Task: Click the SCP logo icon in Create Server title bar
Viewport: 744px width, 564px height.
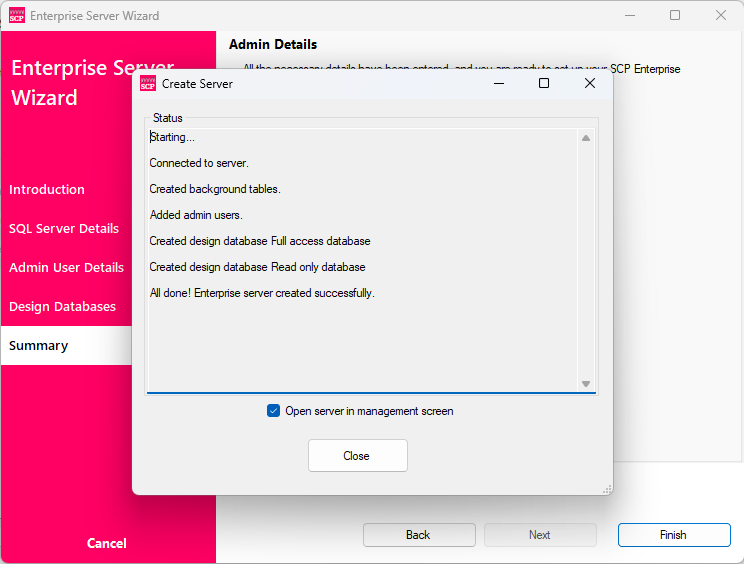Action: tap(148, 83)
